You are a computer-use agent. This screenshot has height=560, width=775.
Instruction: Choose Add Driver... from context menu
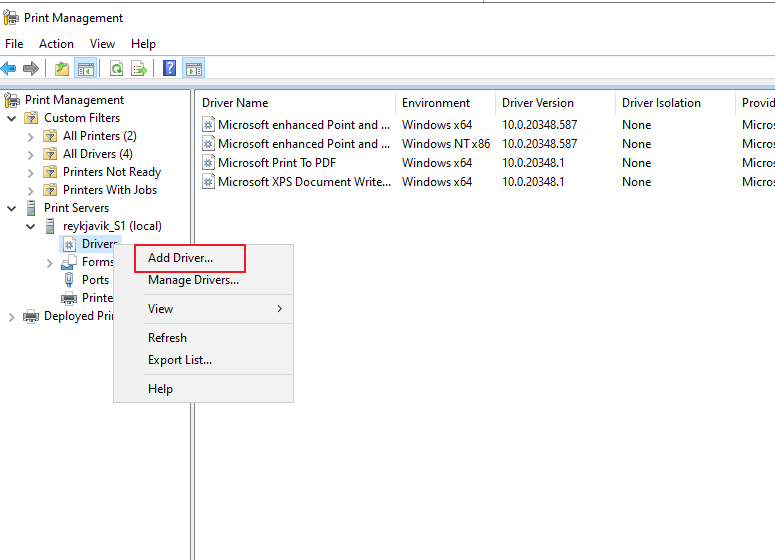[180, 258]
